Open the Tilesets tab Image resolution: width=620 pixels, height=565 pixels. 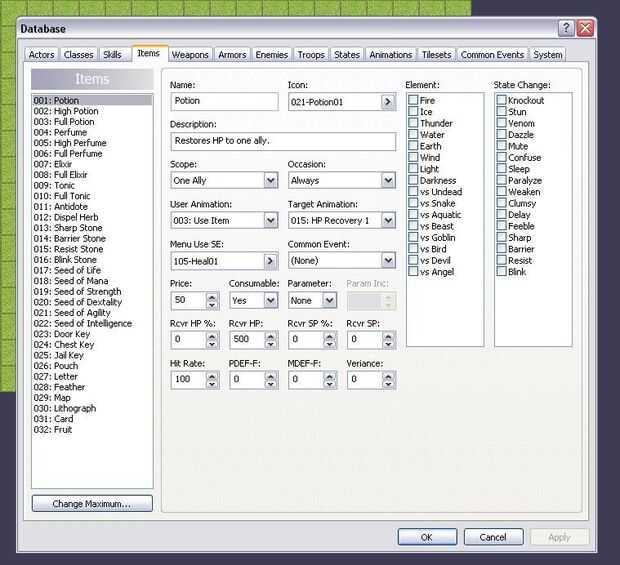(437, 55)
